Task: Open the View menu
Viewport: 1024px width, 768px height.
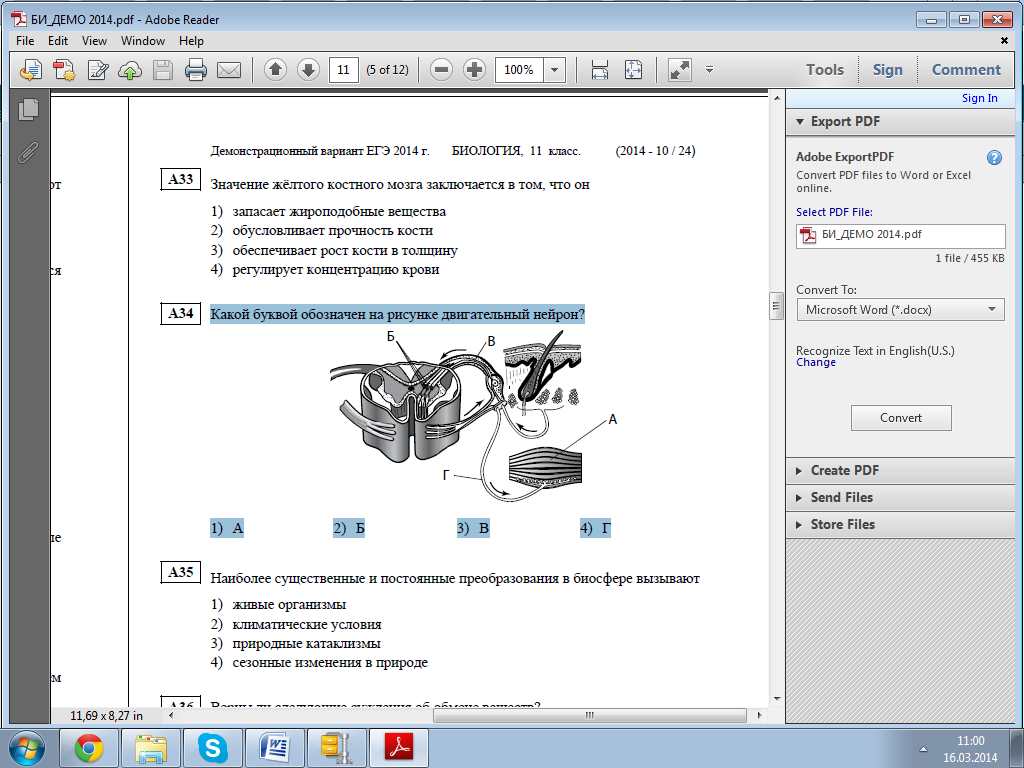Action: [94, 40]
